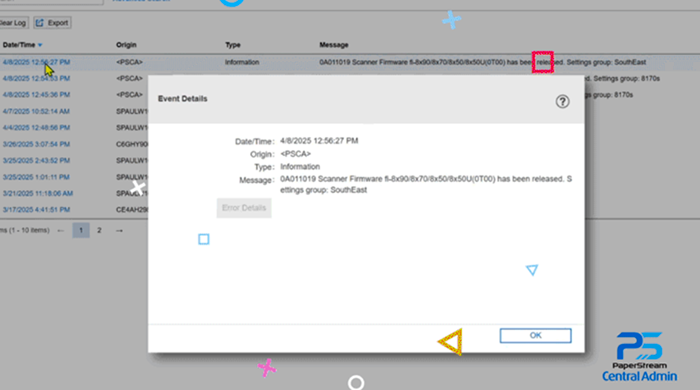Click the firmware message text in the dialog
700x390 pixels.
[x=426, y=184]
